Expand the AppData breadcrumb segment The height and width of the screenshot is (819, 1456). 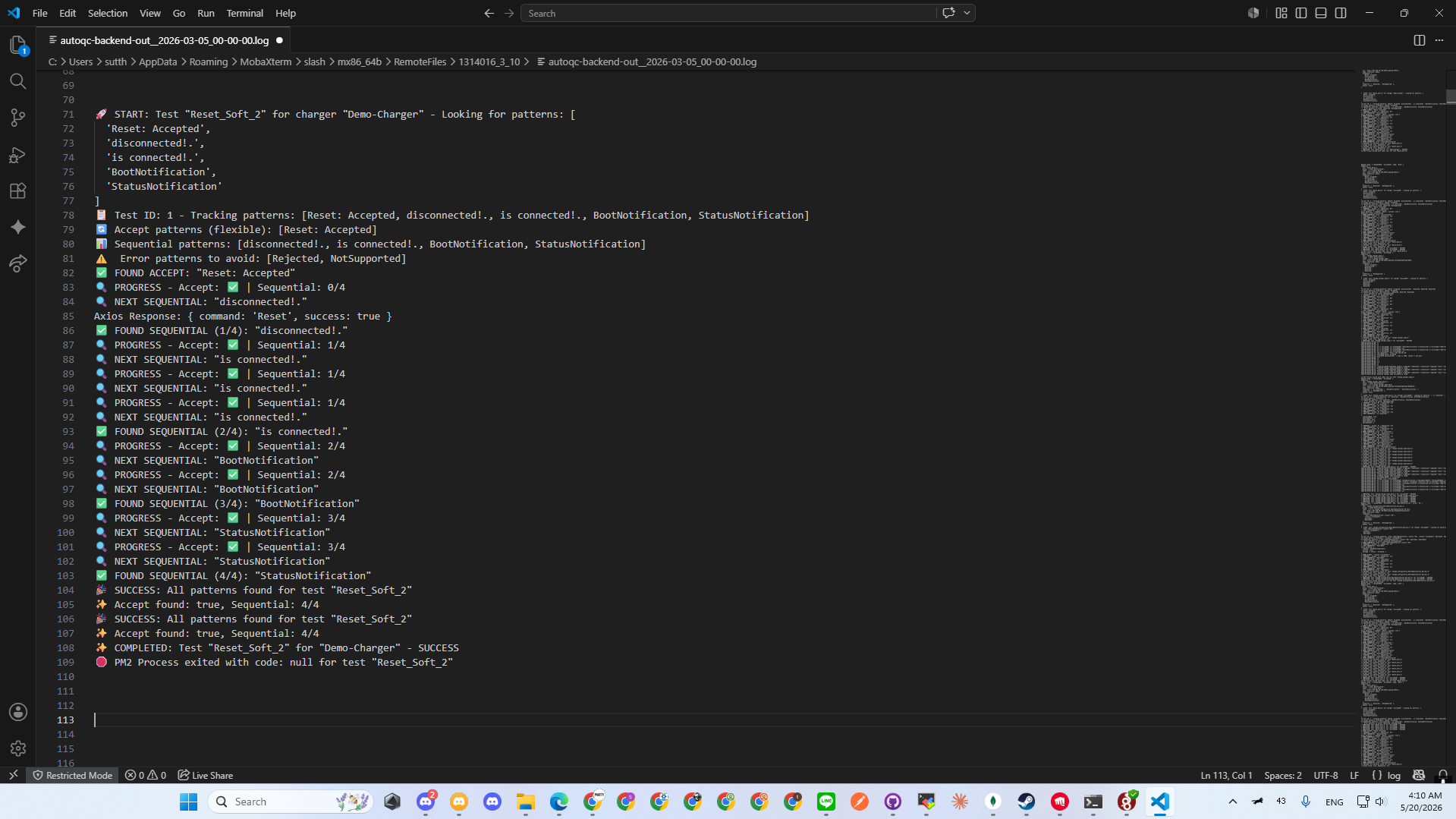click(x=158, y=62)
